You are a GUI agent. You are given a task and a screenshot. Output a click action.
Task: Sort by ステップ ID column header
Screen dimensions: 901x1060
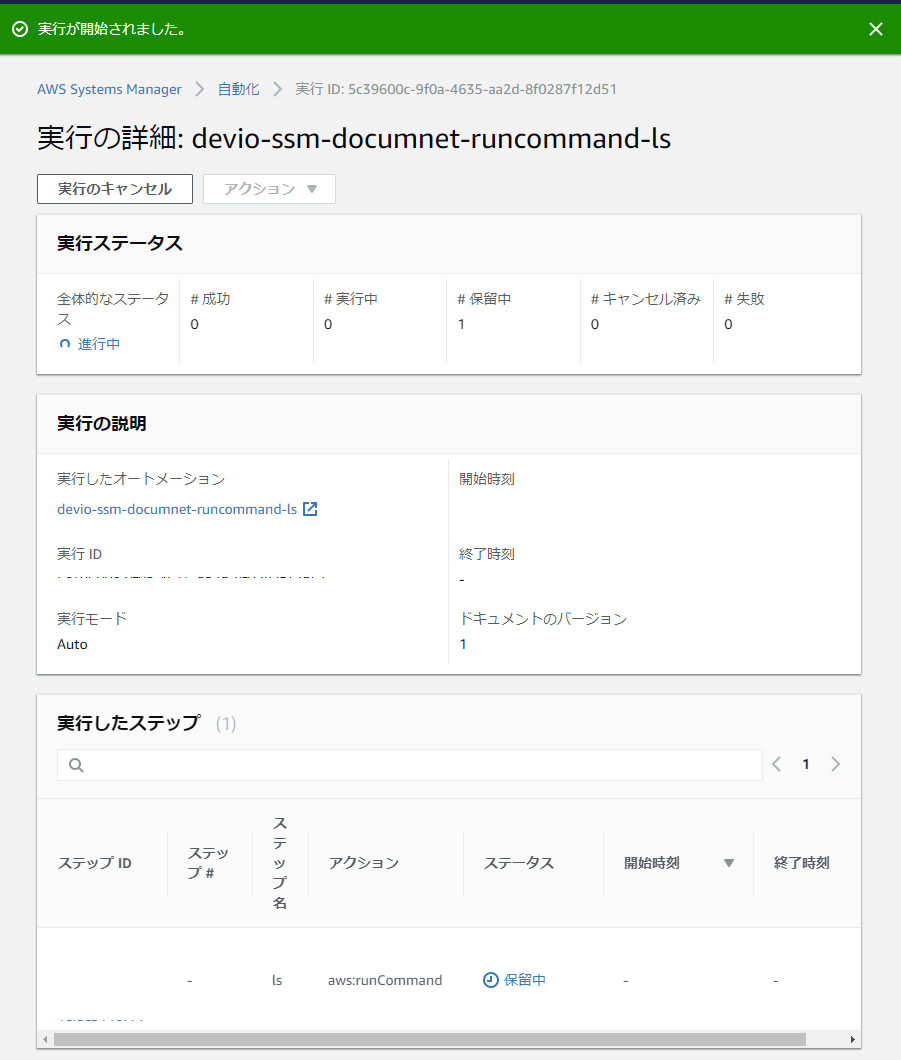coord(95,863)
